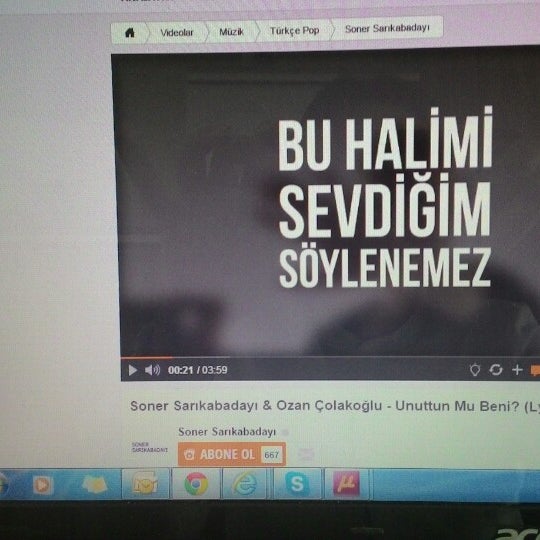Open mail envelope taskbar icon
This screenshot has height=540, width=540.
pos(145,484)
